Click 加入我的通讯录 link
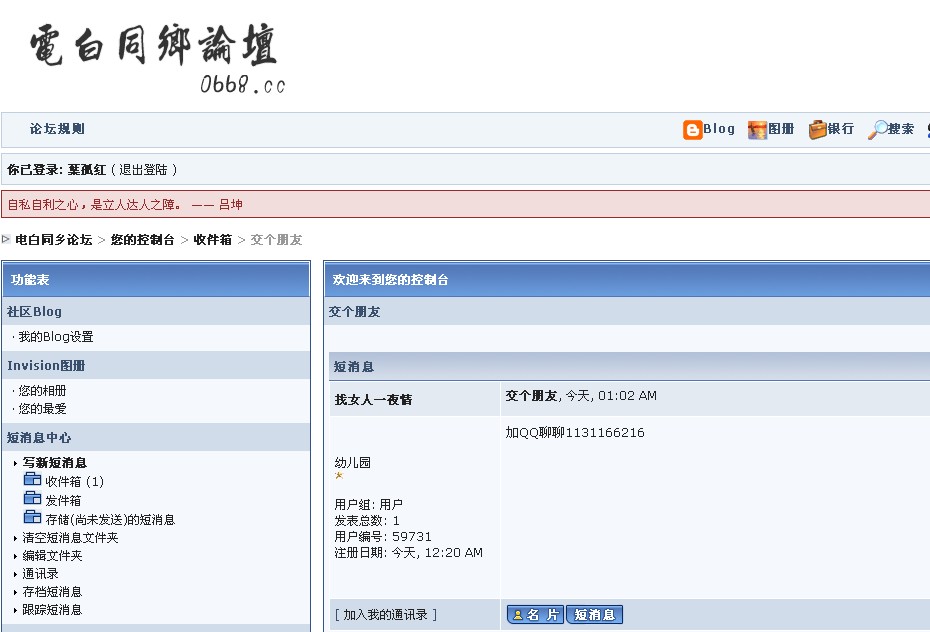This screenshot has width=930, height=632. 386,615
